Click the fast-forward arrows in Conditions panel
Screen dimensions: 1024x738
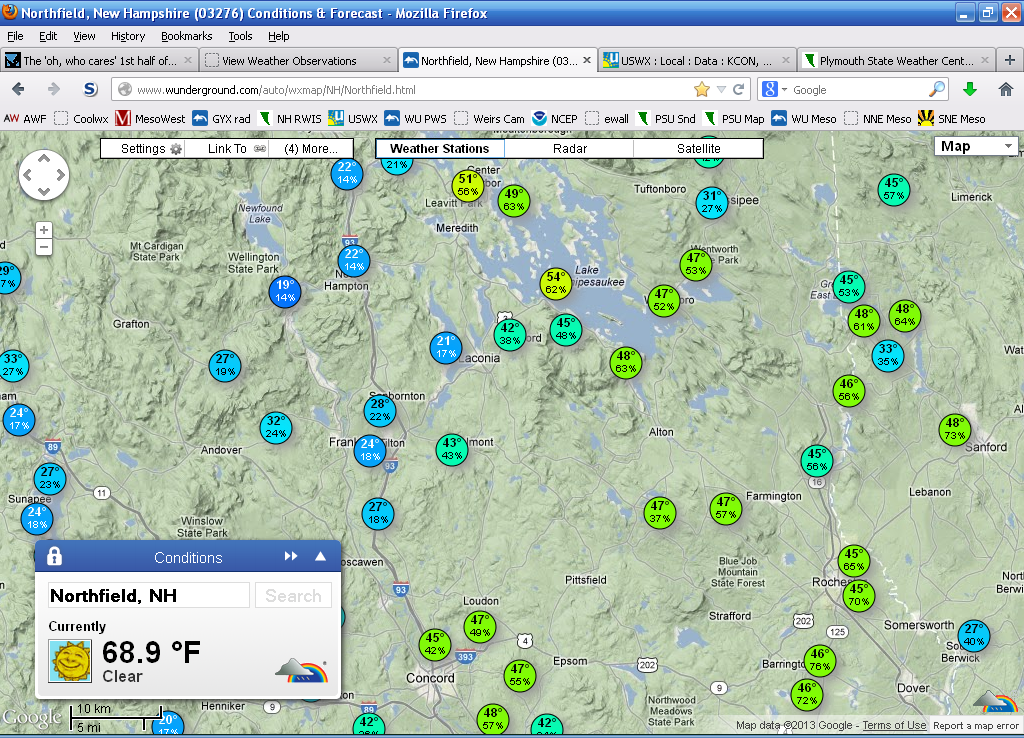point(291,556)
